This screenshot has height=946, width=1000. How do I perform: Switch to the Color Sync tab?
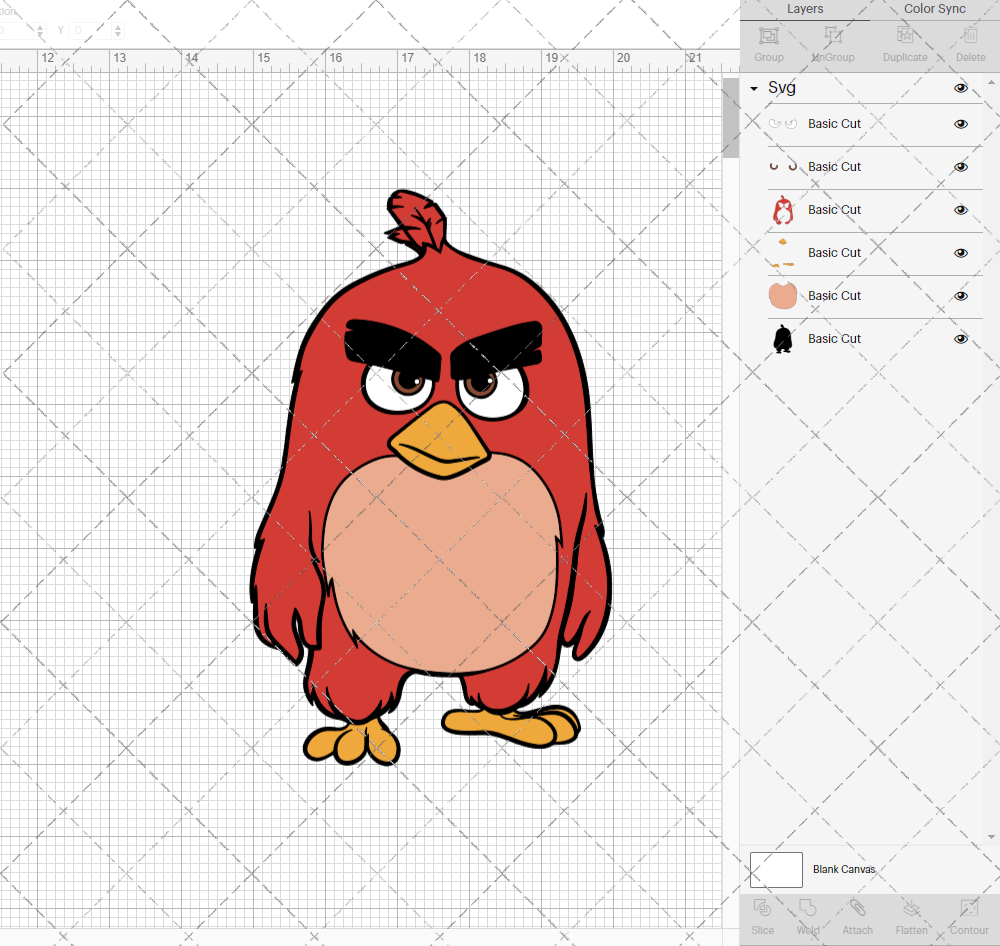934,9
